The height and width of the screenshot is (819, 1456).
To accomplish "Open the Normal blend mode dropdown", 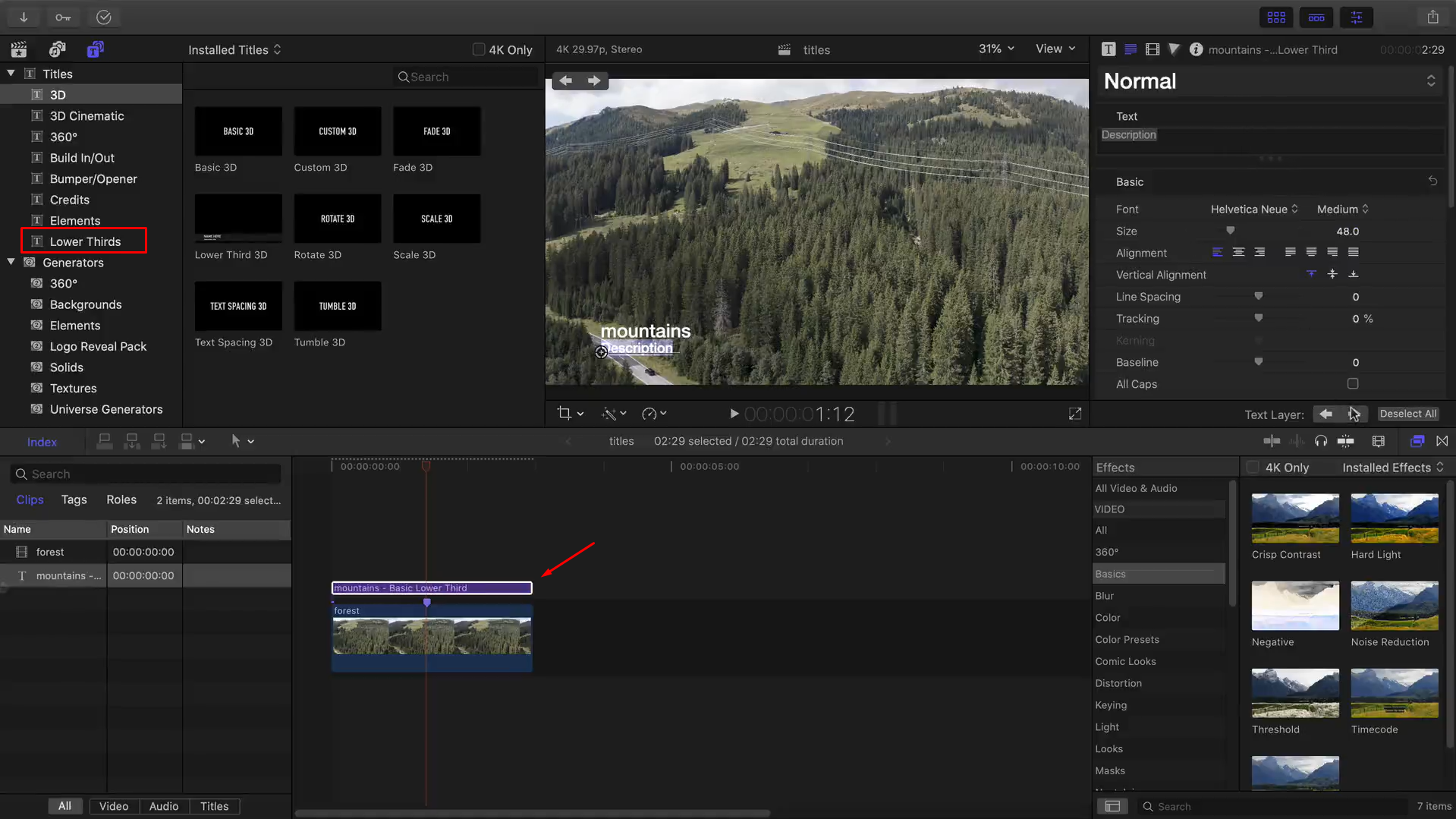I will [x=1267, y=81].
